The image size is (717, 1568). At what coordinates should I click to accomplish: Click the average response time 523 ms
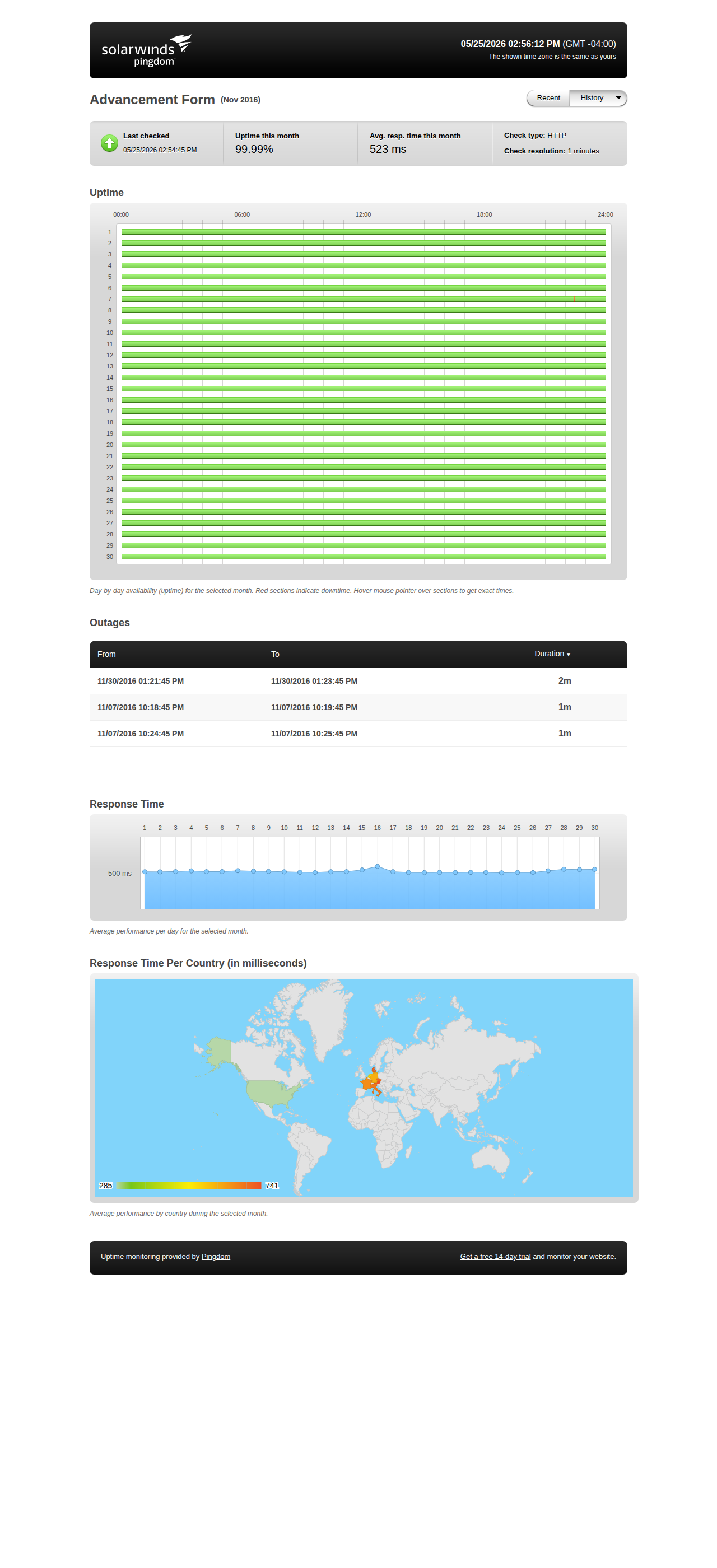coord(387,149)
